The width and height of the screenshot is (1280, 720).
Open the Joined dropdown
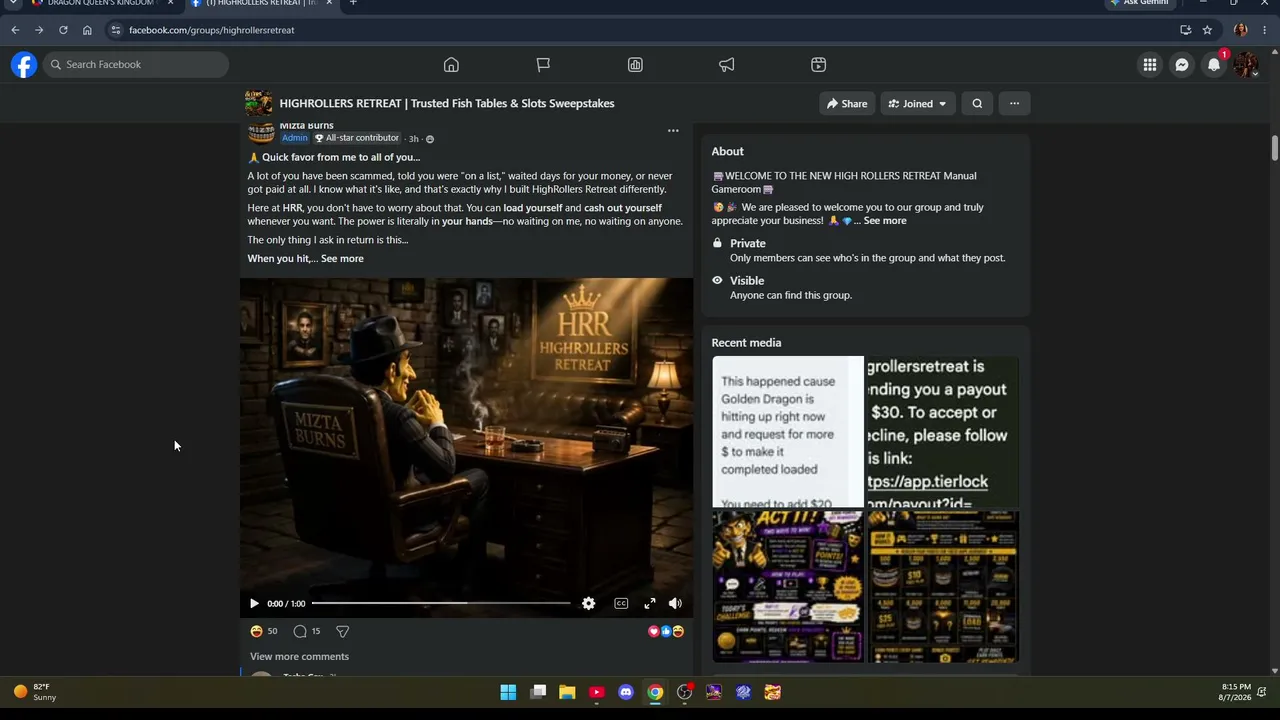click(917, 103)
